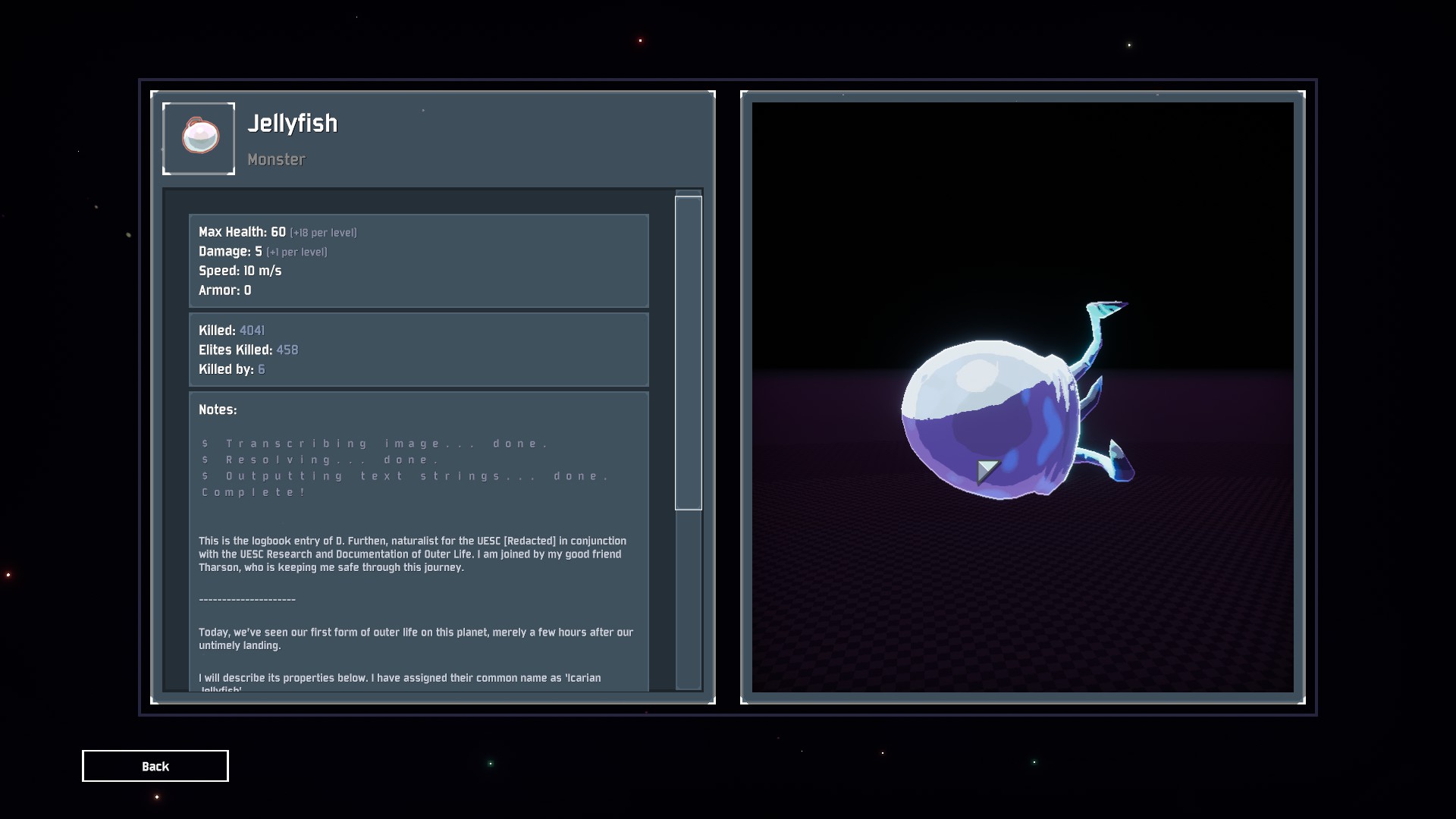Click the Jellyfish title text

coord(293,123)
